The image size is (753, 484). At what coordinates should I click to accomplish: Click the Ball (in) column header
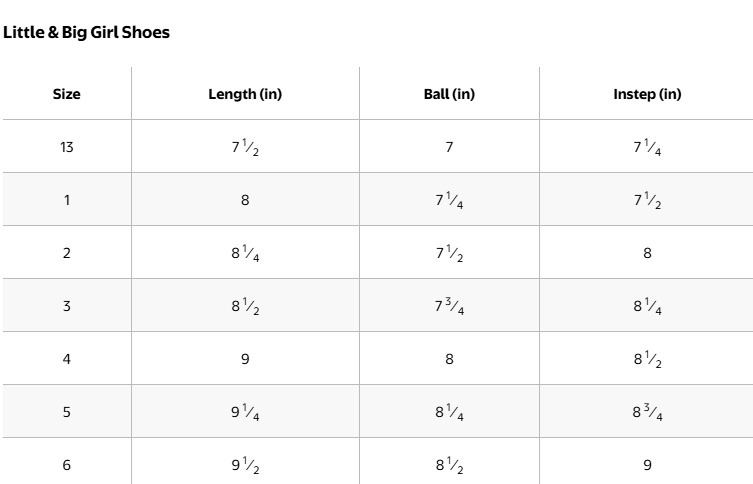(449, 94)
